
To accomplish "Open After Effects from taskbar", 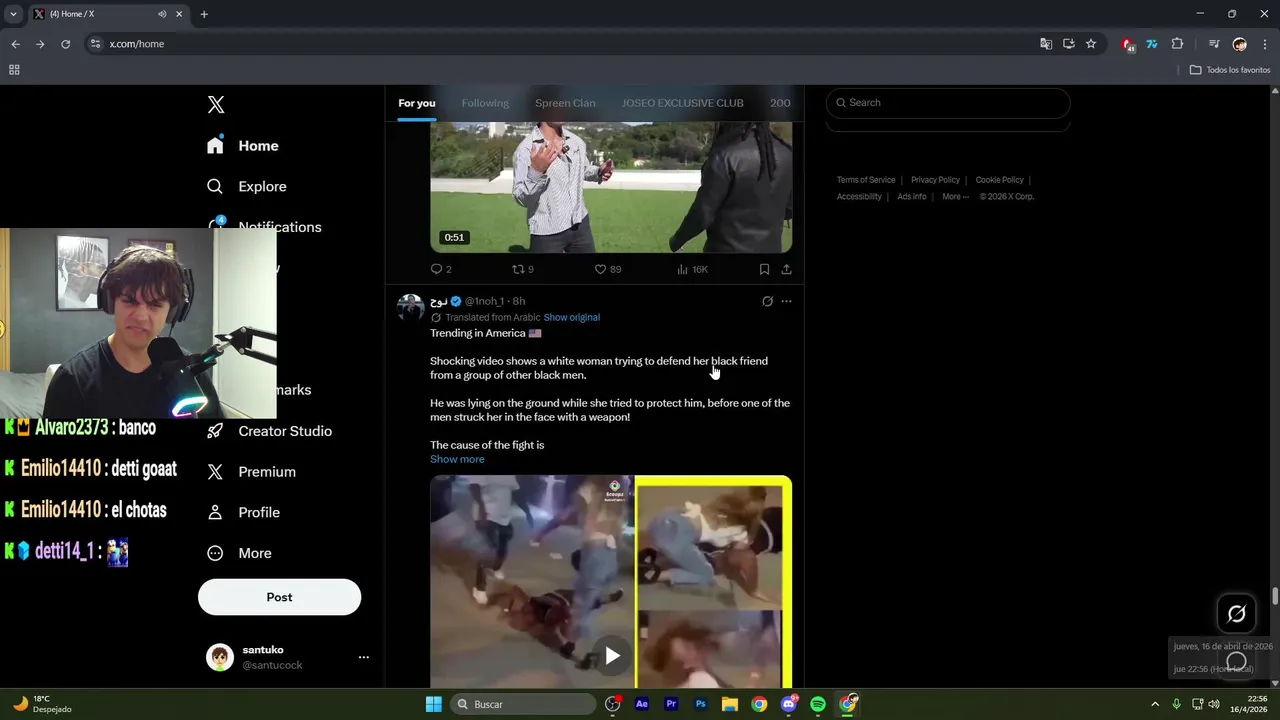I will tap(642, 704).
